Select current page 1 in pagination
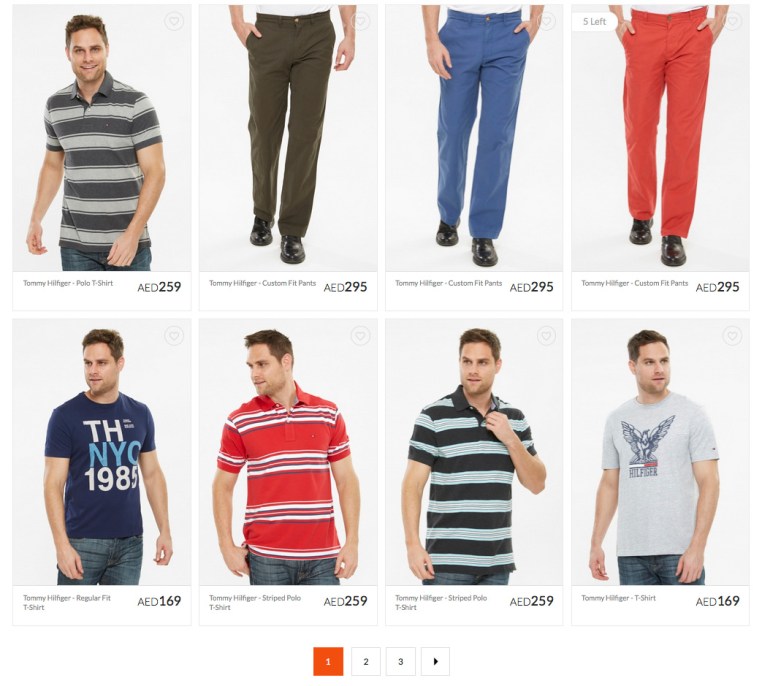This screenshot has height=686, width=762. 328,661
